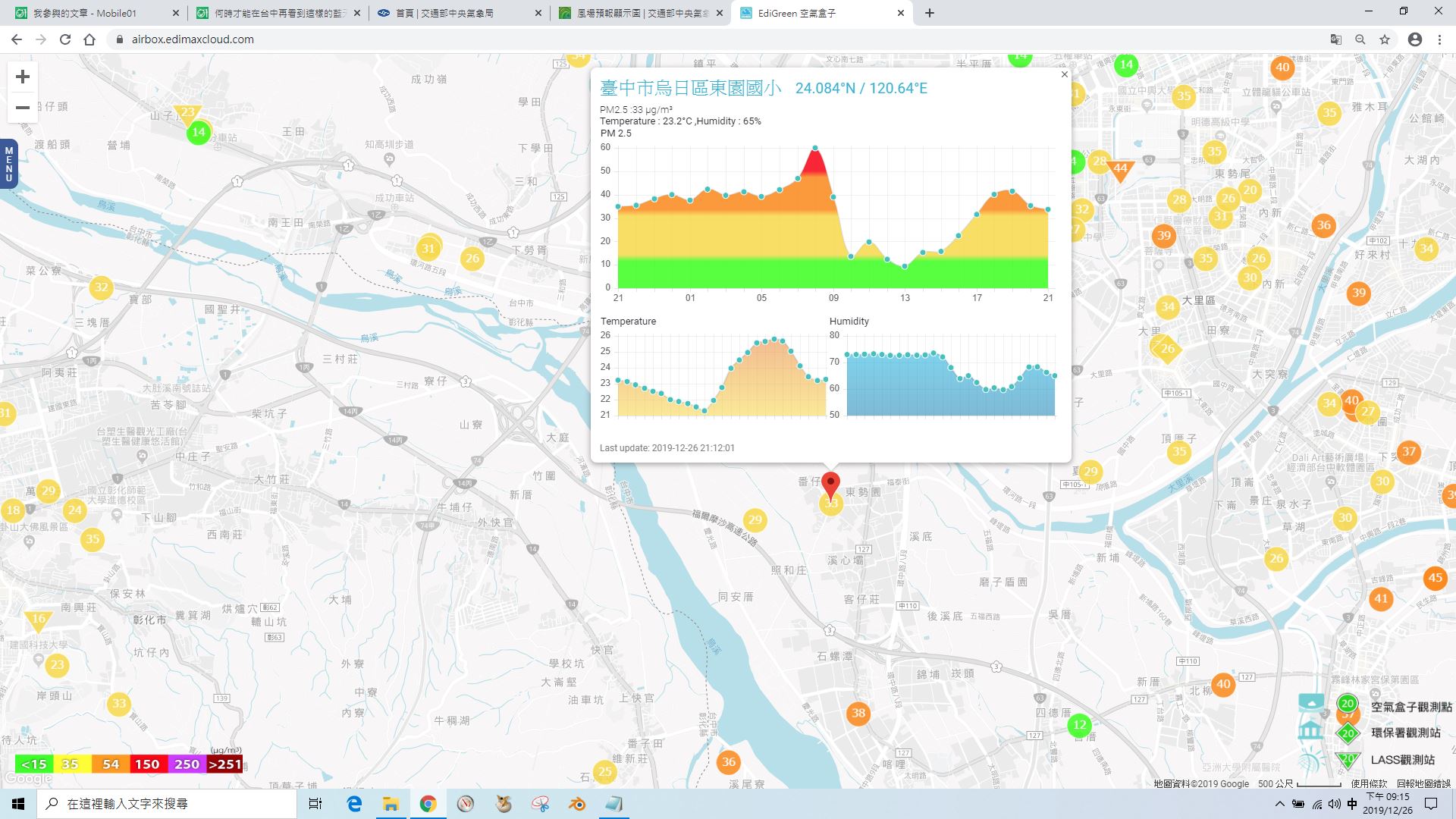
Task: Toggle 環保署觀測站 EPA layer icon
Action: click(x=1348, y=733)
